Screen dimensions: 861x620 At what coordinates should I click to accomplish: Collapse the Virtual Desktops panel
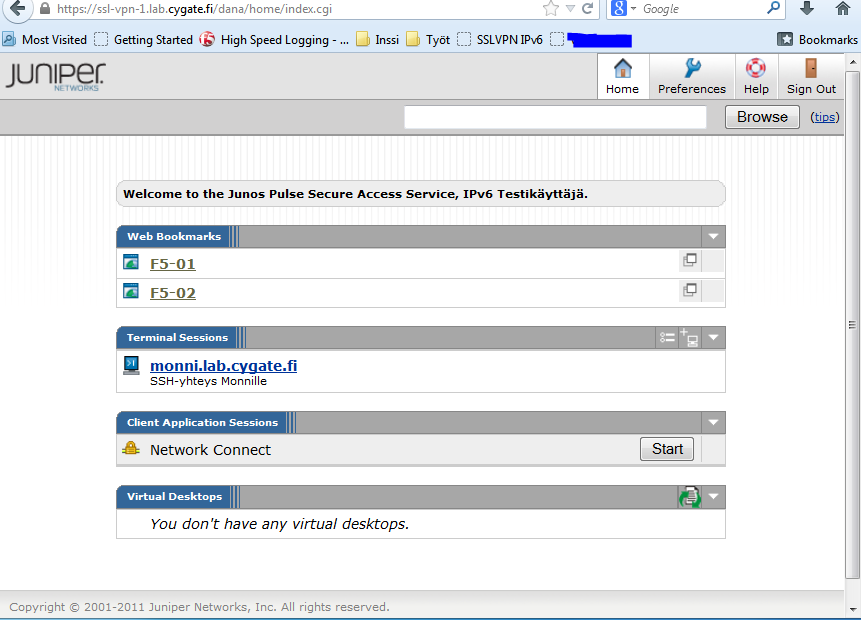point(713,496)
